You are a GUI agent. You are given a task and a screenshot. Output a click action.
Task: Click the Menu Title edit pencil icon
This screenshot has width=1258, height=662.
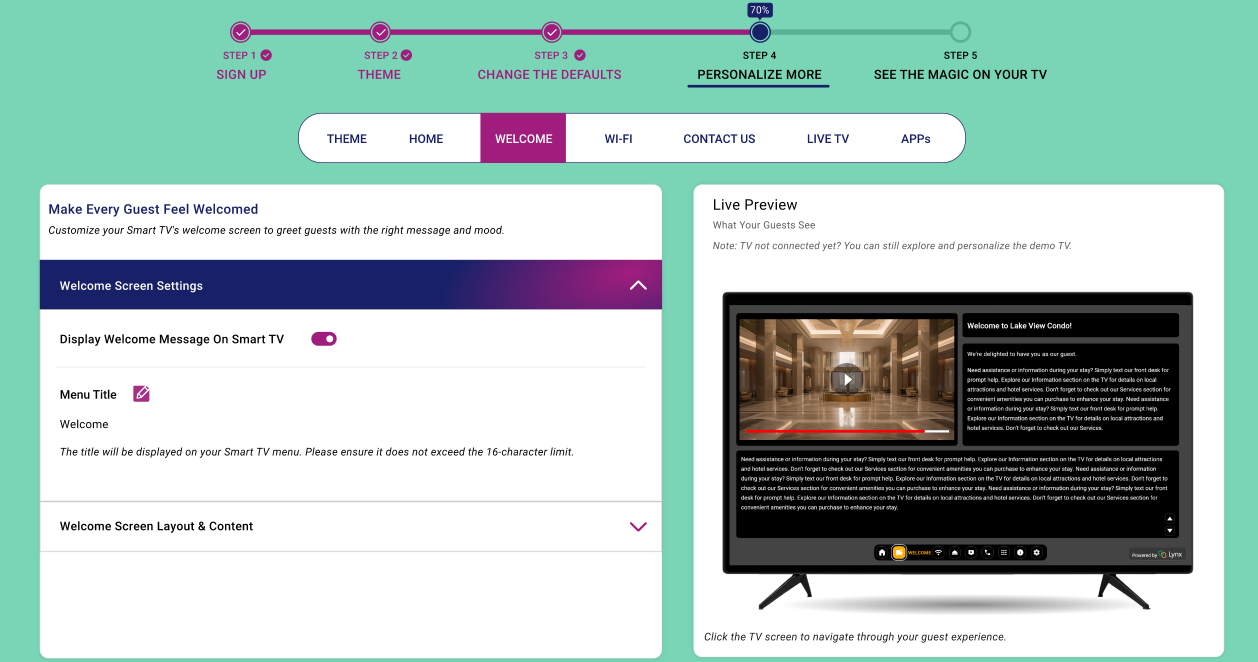click(x=142, y=394)
